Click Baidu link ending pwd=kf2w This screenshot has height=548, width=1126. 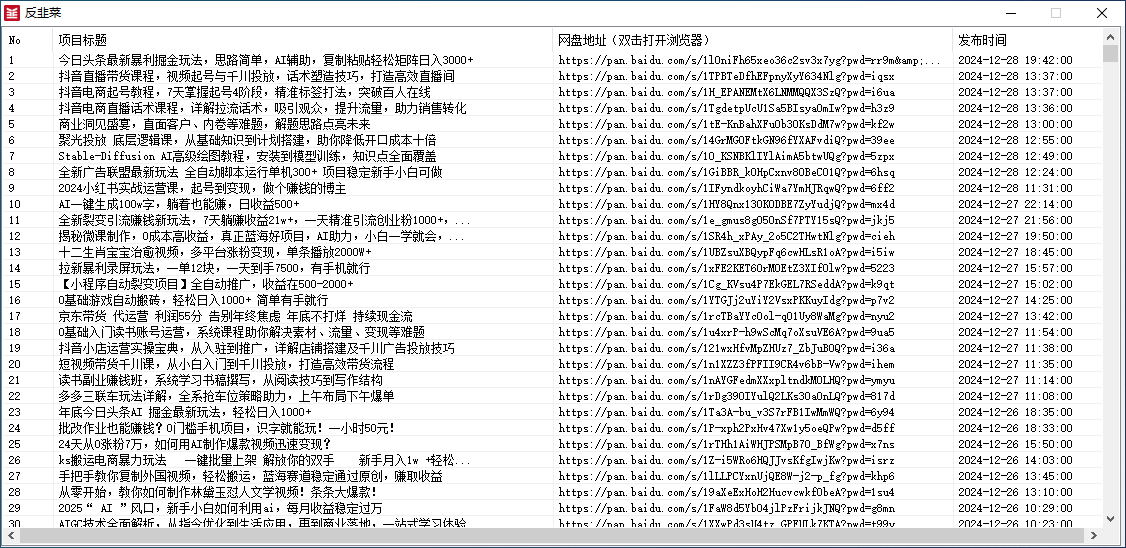[x=727, y=124]
